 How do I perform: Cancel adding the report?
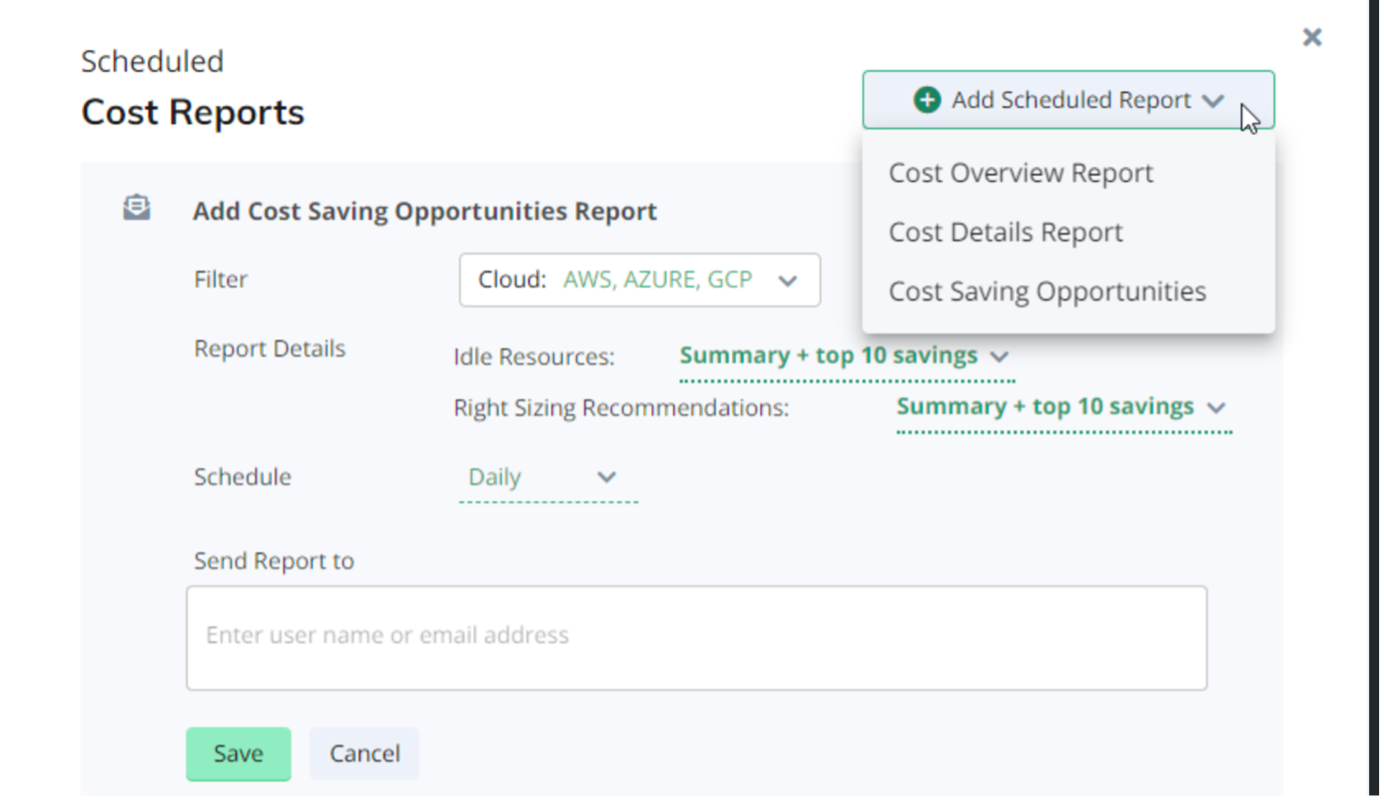(364, 753)
